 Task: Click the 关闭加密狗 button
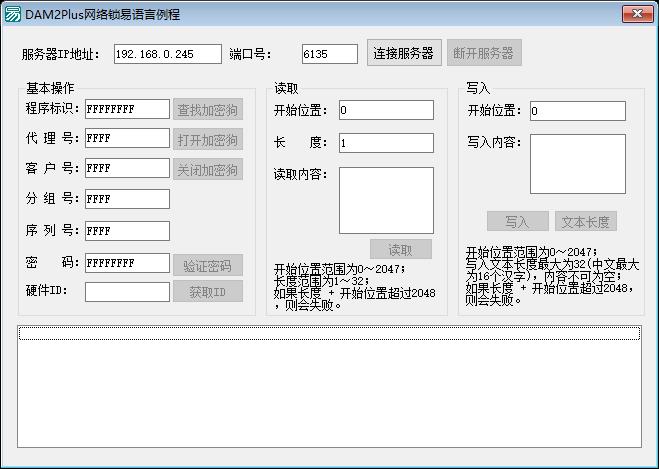(x=208, y=169)
